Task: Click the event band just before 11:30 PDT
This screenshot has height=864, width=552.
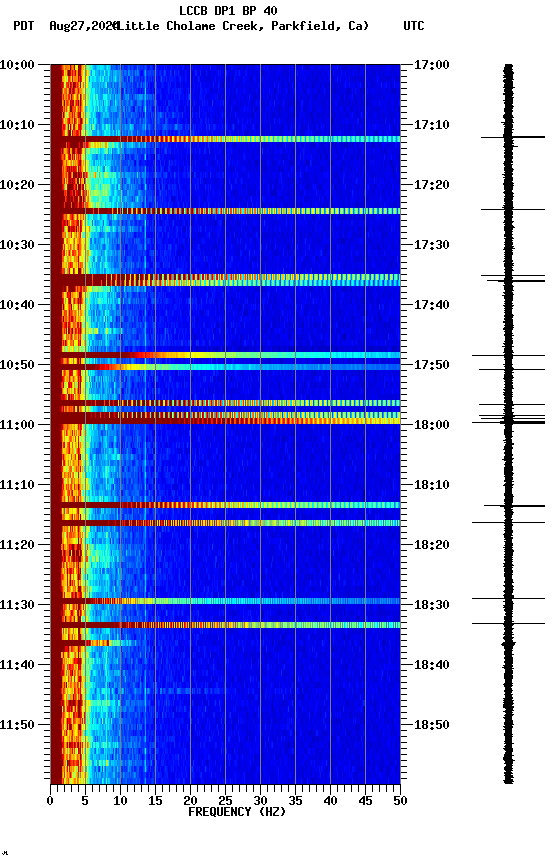Action: (x=225, y=601)
